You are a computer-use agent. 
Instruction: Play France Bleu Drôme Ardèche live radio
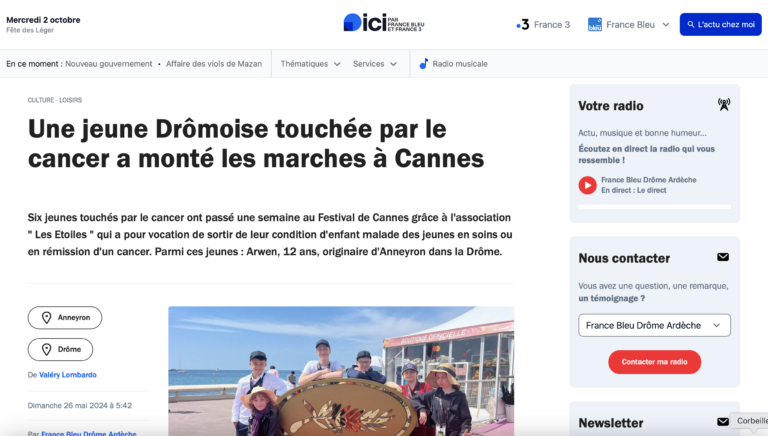pos(587,185)
